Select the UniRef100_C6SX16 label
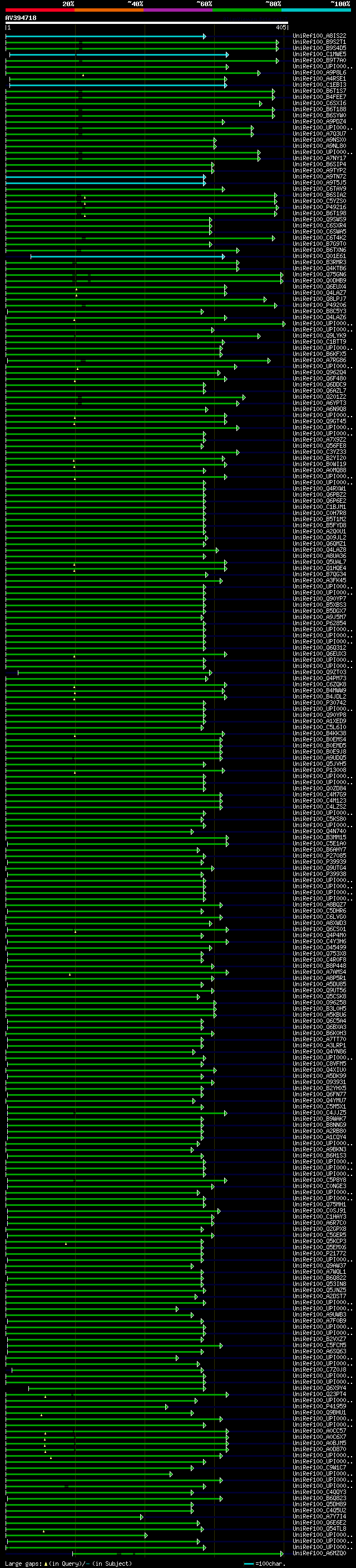 319,103
